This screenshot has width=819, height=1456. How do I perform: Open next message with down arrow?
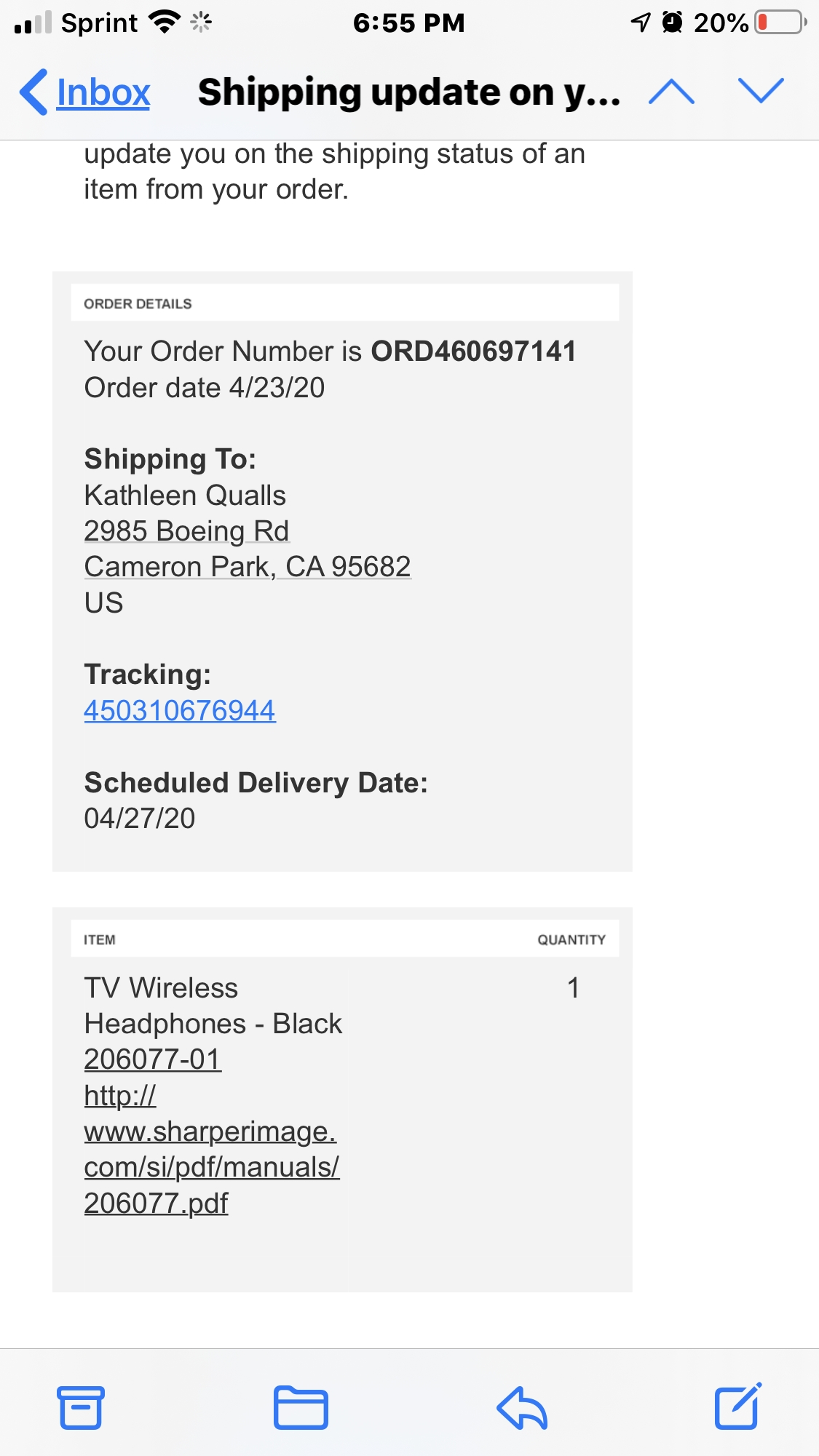(x=761, y=90)
